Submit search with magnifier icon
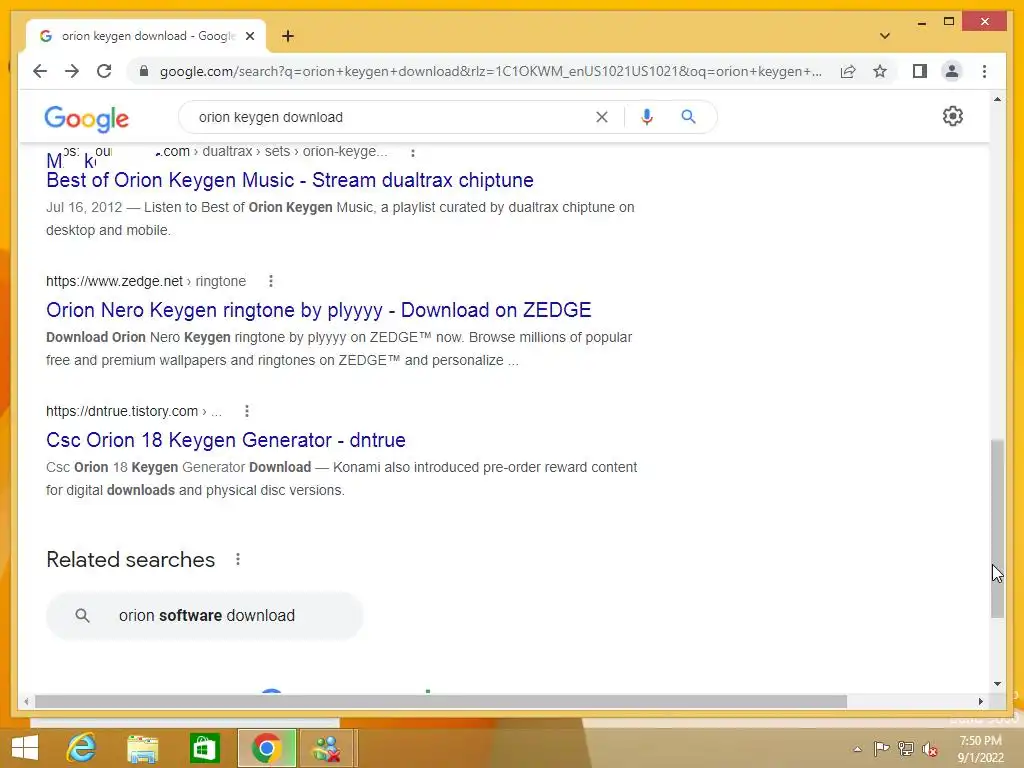 pyautogui.click(x=688, y=117)
